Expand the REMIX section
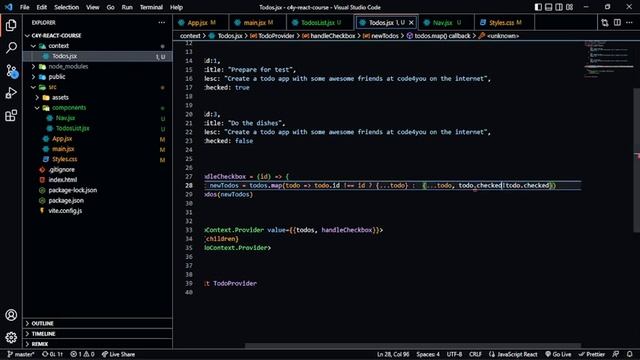 click(97, 344)
